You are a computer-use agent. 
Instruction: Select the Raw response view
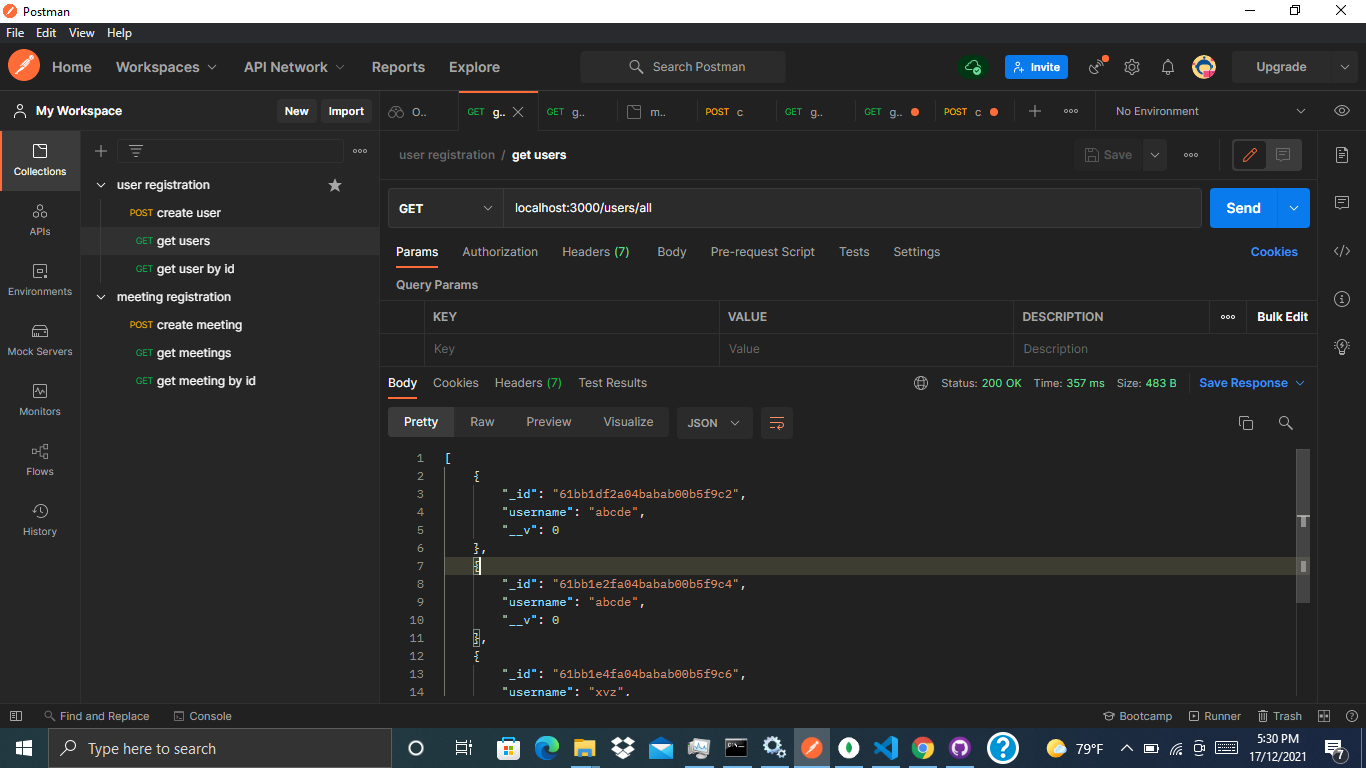(x=482, y=422)
